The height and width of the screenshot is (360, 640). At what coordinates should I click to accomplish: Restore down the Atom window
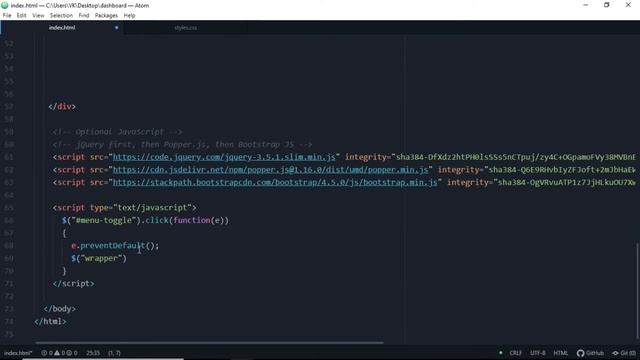[x=607, y=5]
